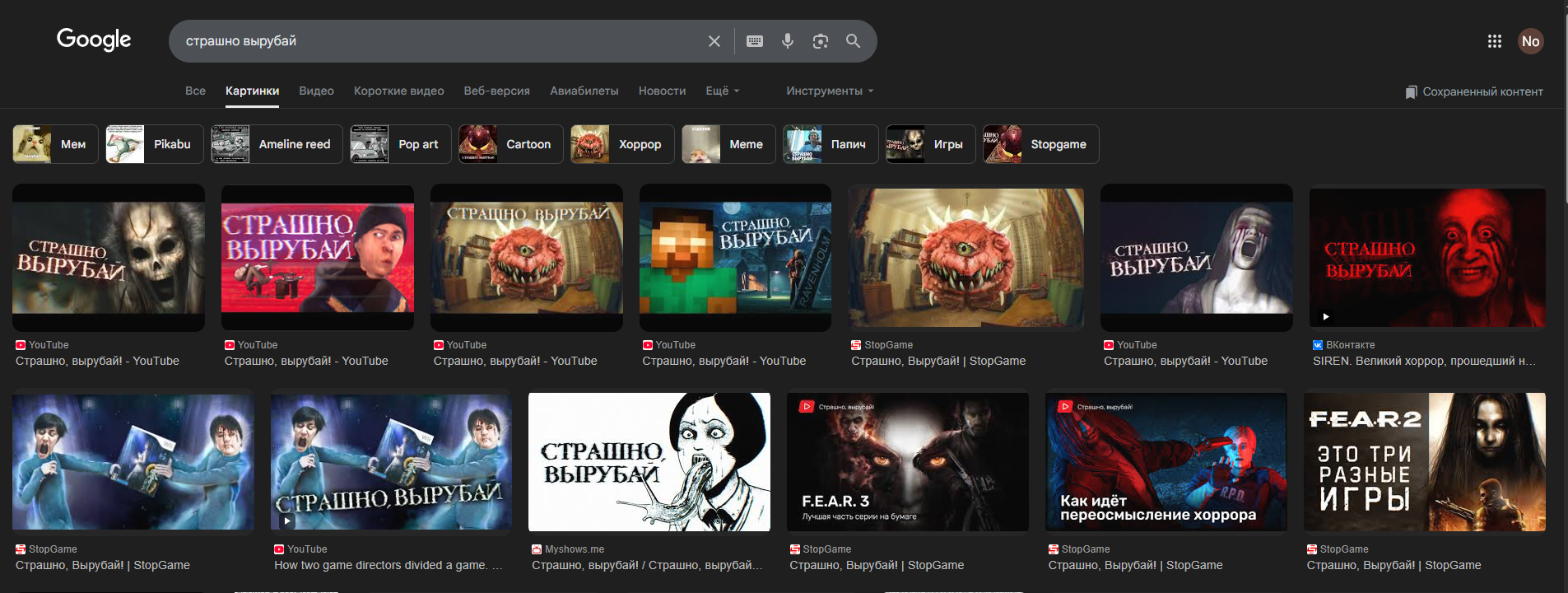The image size is (1568, 593).
Task: Select the Хоррор filter chip
Action: [x=622, y=144]
